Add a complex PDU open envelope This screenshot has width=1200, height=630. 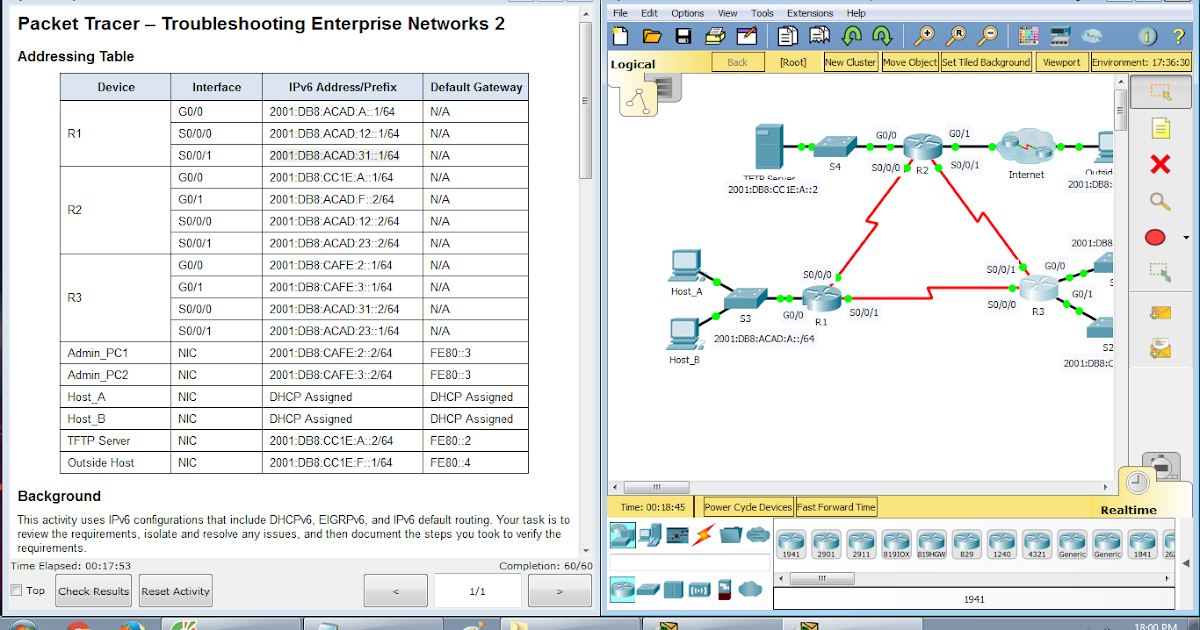click(x=1160, y=348)
